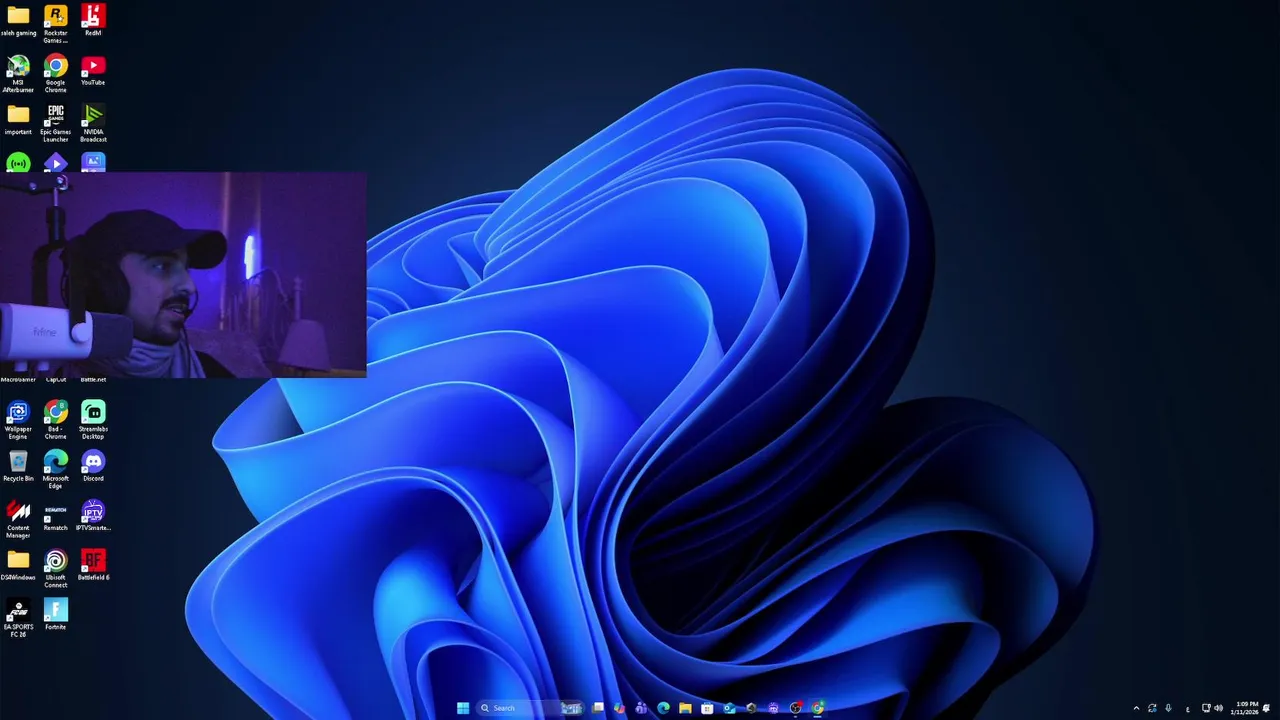Open Copilot from the taskbar

pos(619,708)
